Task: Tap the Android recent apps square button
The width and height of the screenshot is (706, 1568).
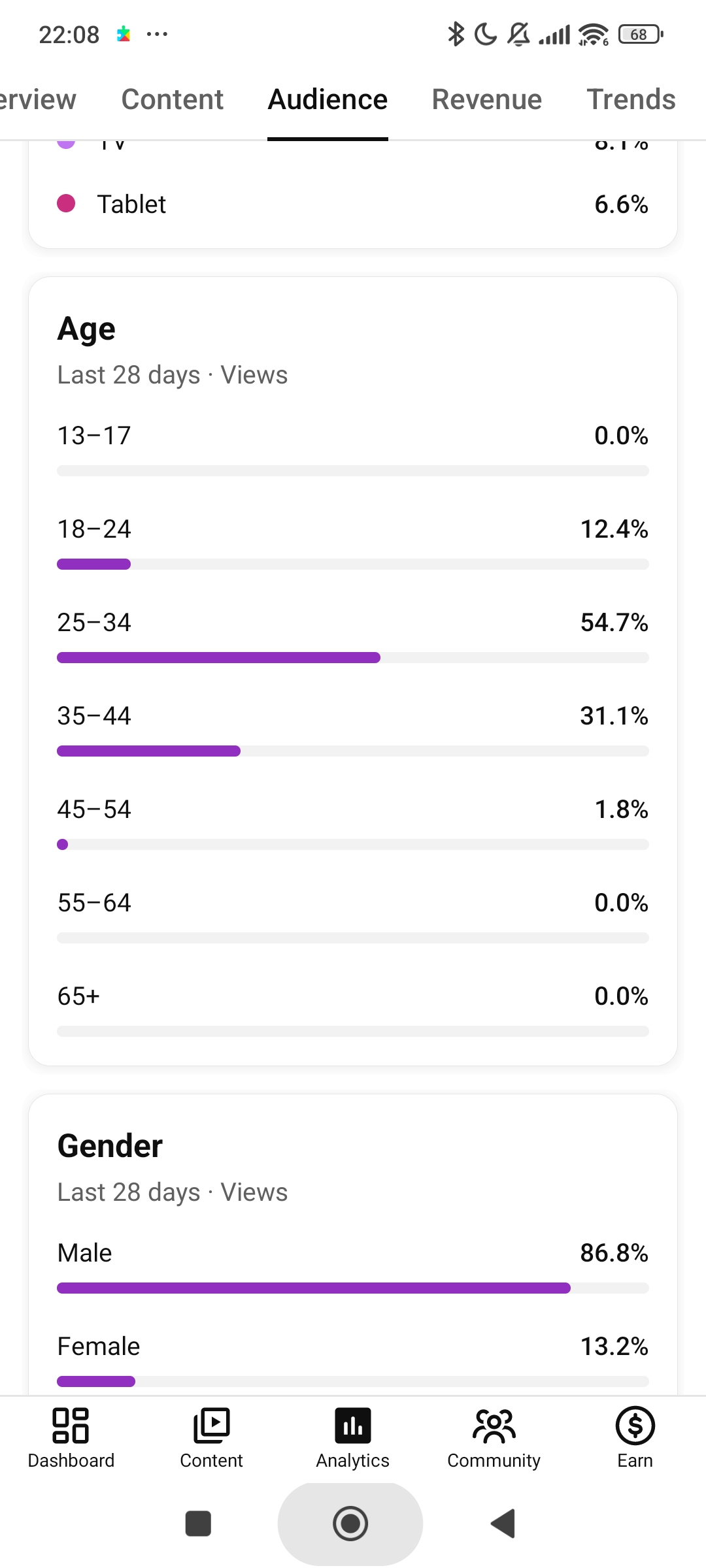Action: (198, 1524)
